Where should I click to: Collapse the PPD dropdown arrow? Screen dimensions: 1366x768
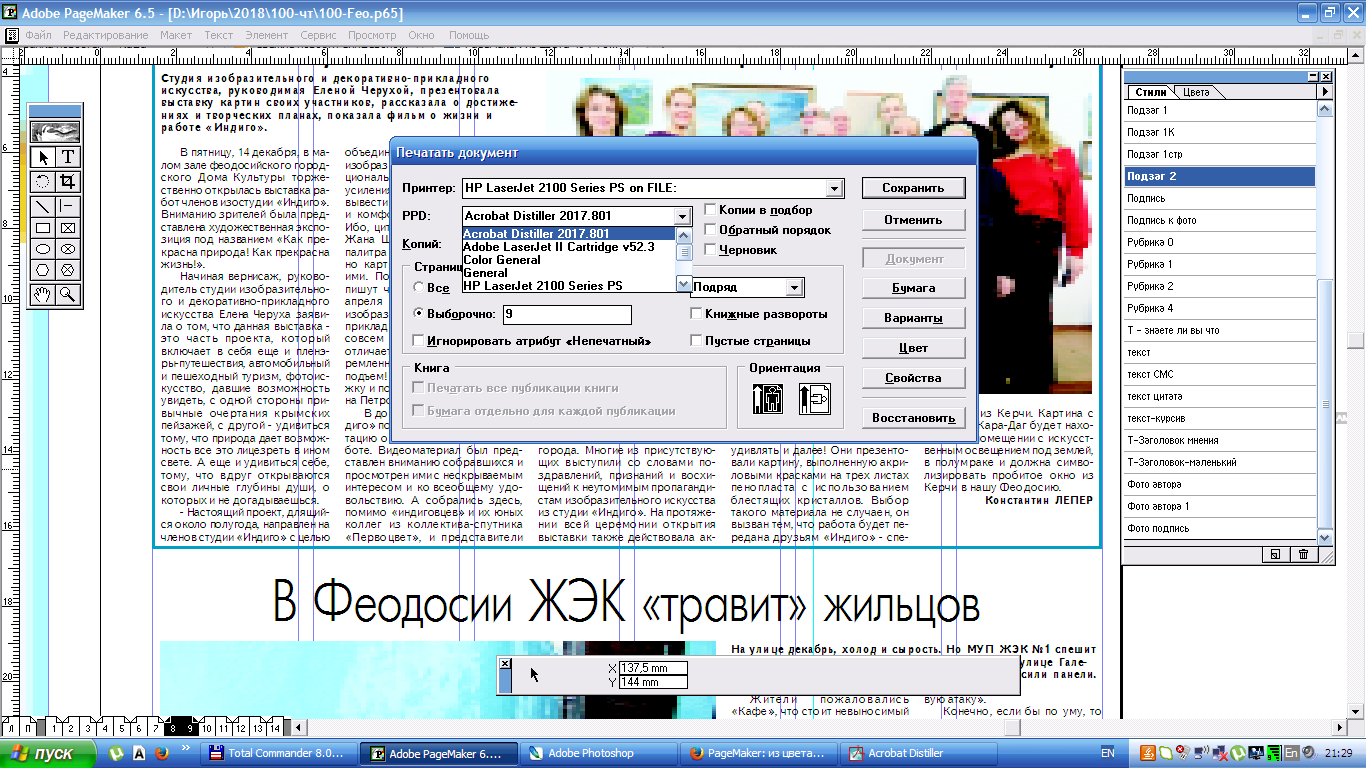click(682, 216)
